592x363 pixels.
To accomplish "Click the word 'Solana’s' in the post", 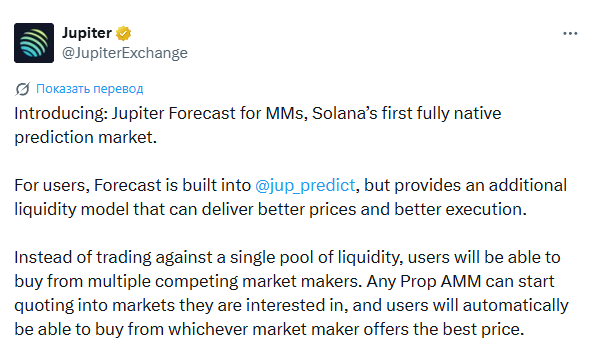I will tap(345, 113).
